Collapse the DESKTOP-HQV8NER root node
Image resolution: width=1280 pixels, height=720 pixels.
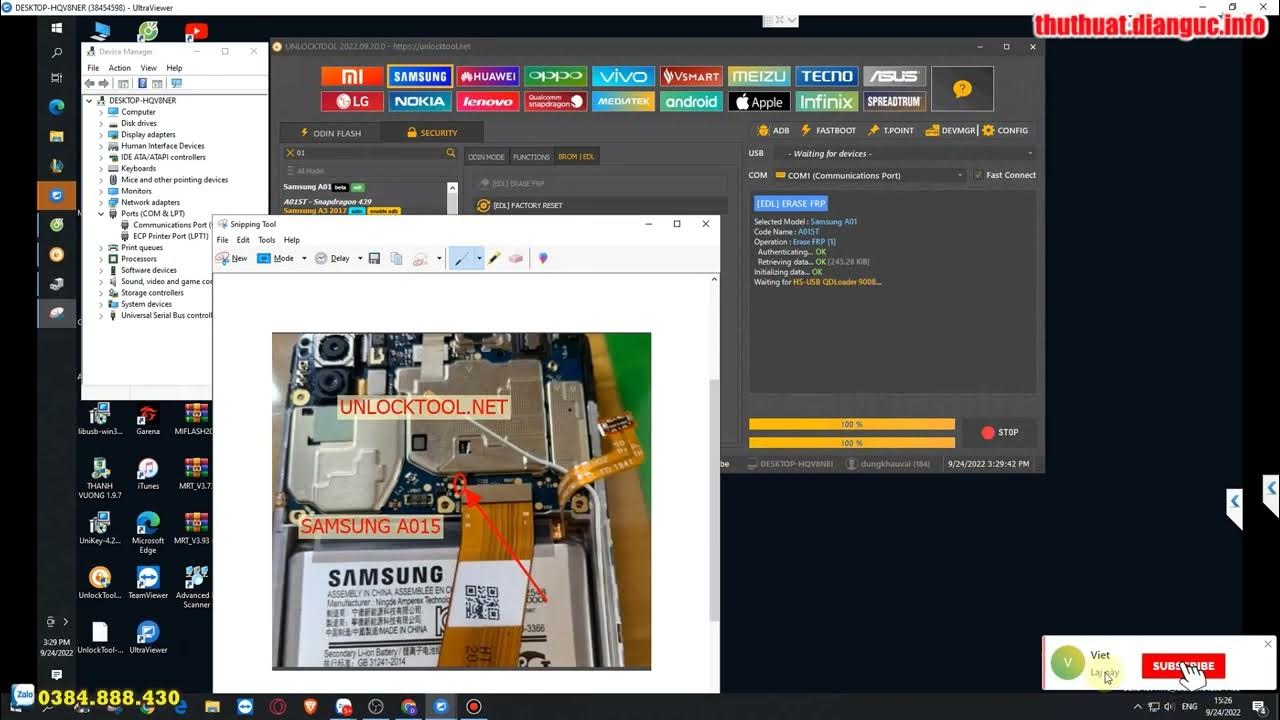pos(89,100)
